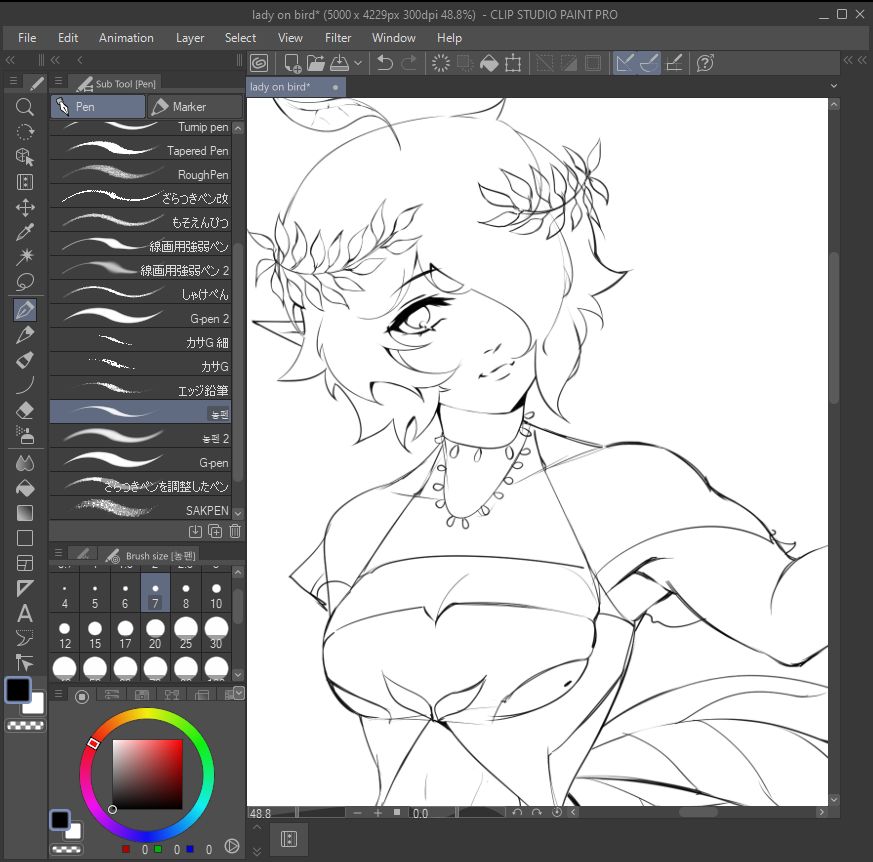Choose the Turnip pen sub tool
873x862 pixels.
140,127
